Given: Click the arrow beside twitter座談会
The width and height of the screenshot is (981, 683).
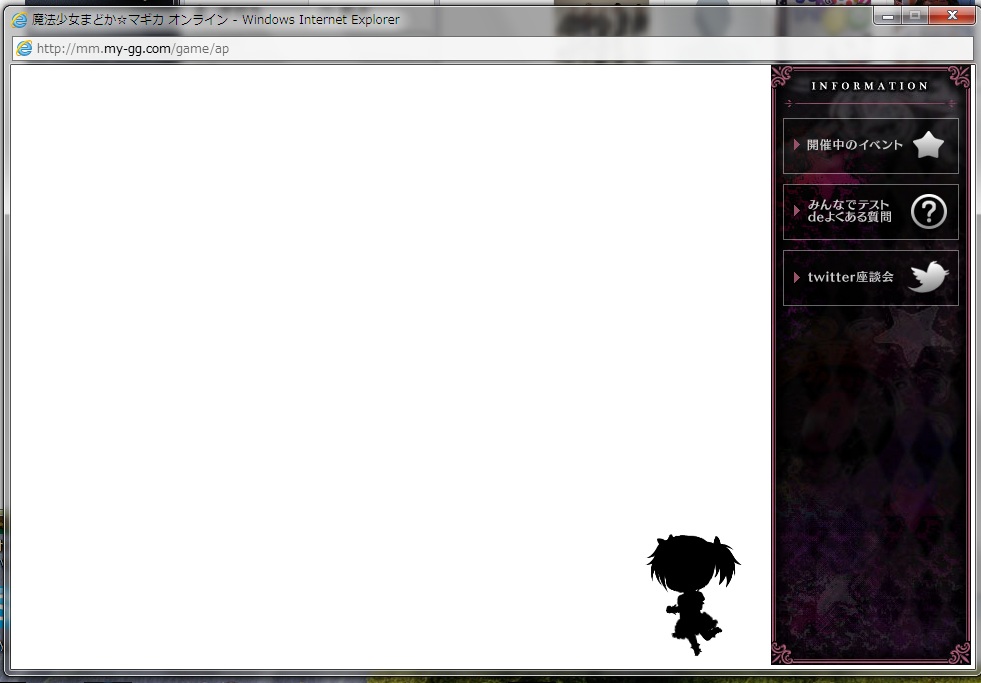Looking at the screenshot, I should [796, 277].
